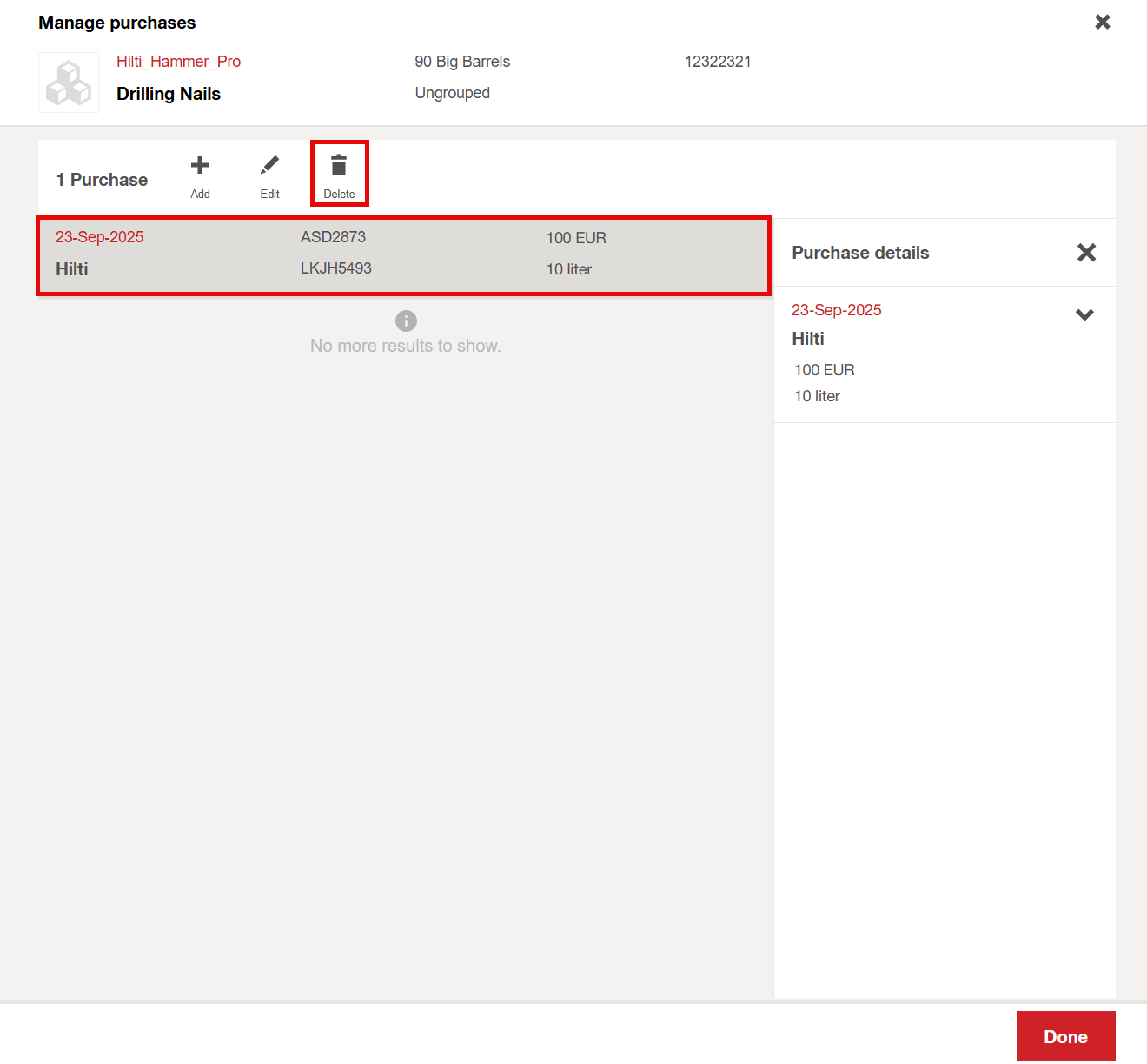1147x1064 pixels.
Task: Close the Purchase details panel
Action: click(1085, 253)
